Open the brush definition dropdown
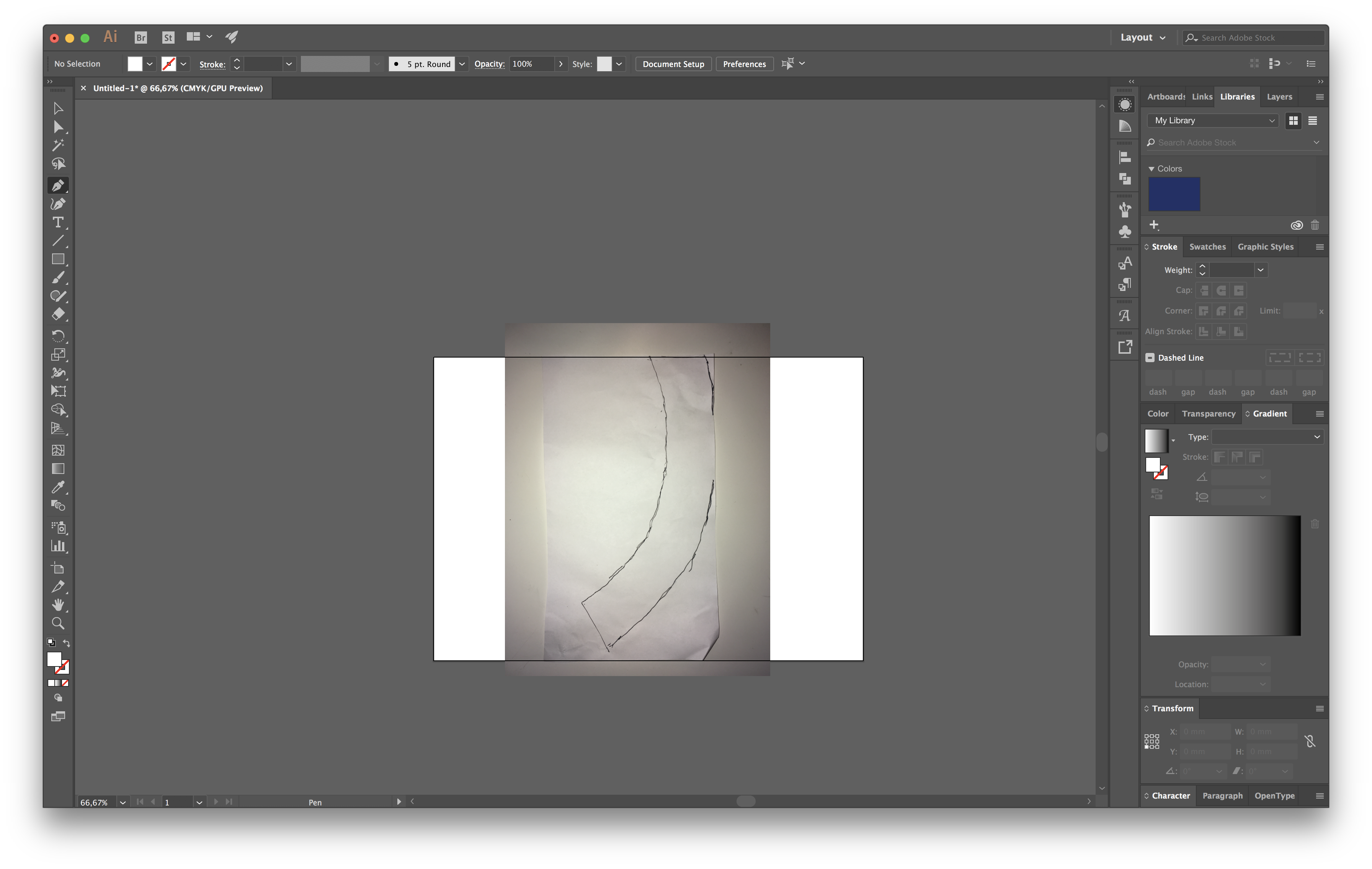 (462, 64)
